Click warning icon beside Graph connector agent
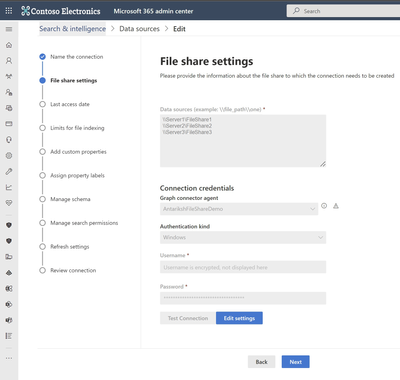This screenshot has height=380, width=400. click(336, 206)
